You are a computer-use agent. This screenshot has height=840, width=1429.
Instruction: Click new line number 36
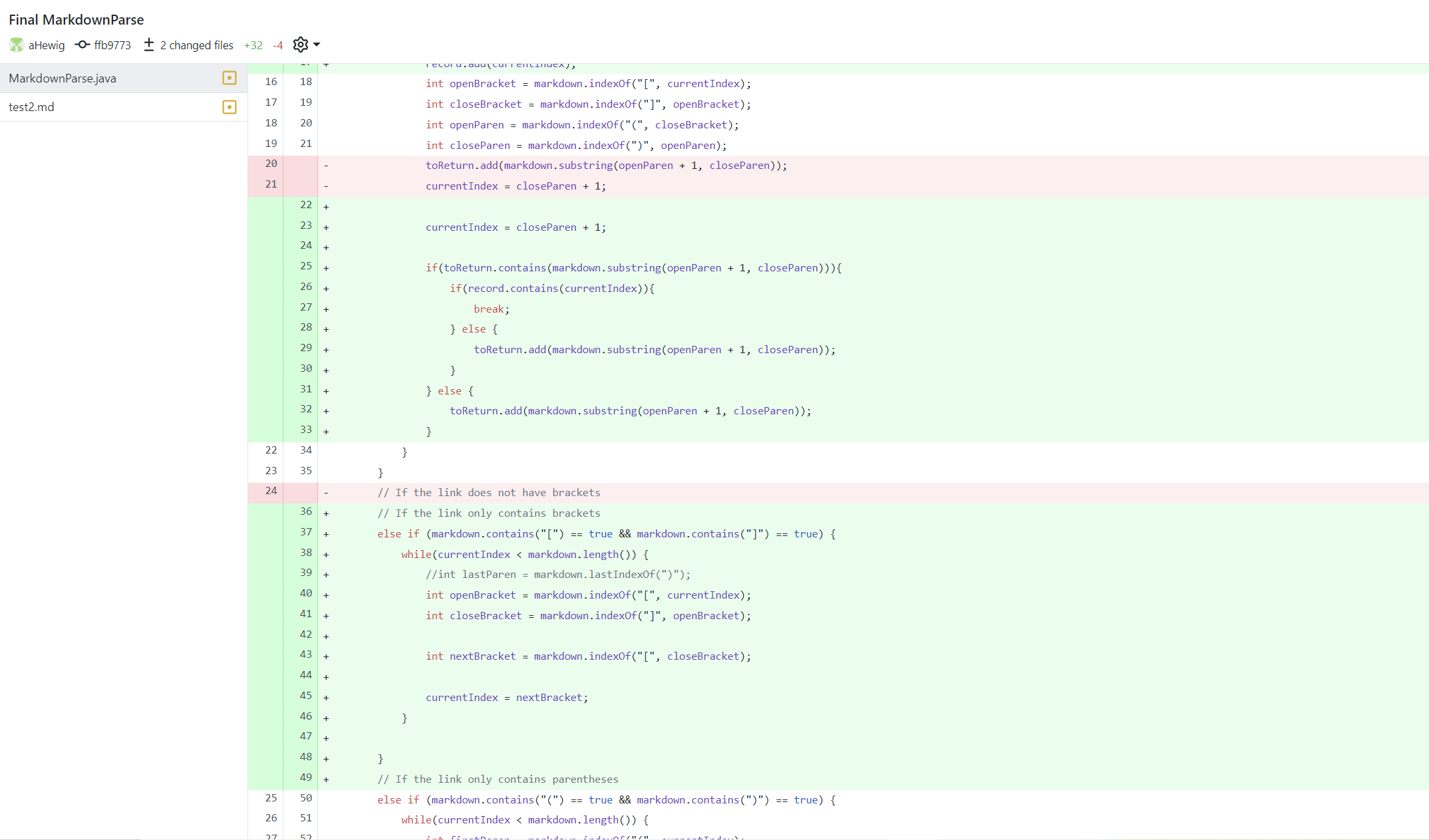305,511
